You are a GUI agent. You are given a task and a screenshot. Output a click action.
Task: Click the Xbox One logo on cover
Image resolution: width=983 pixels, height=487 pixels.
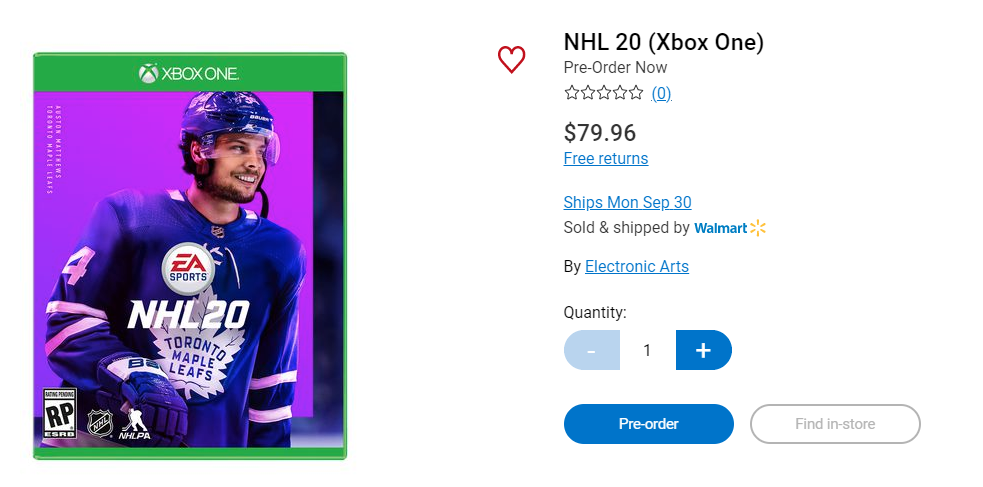[189, 73]
